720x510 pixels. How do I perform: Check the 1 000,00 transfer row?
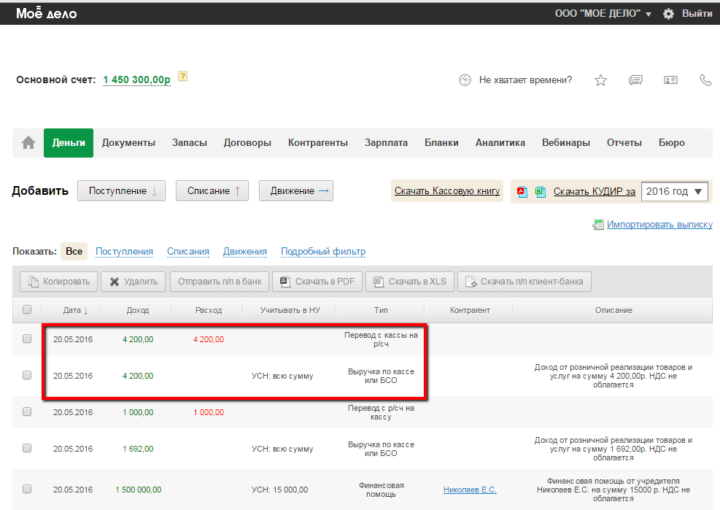[27, 411]
